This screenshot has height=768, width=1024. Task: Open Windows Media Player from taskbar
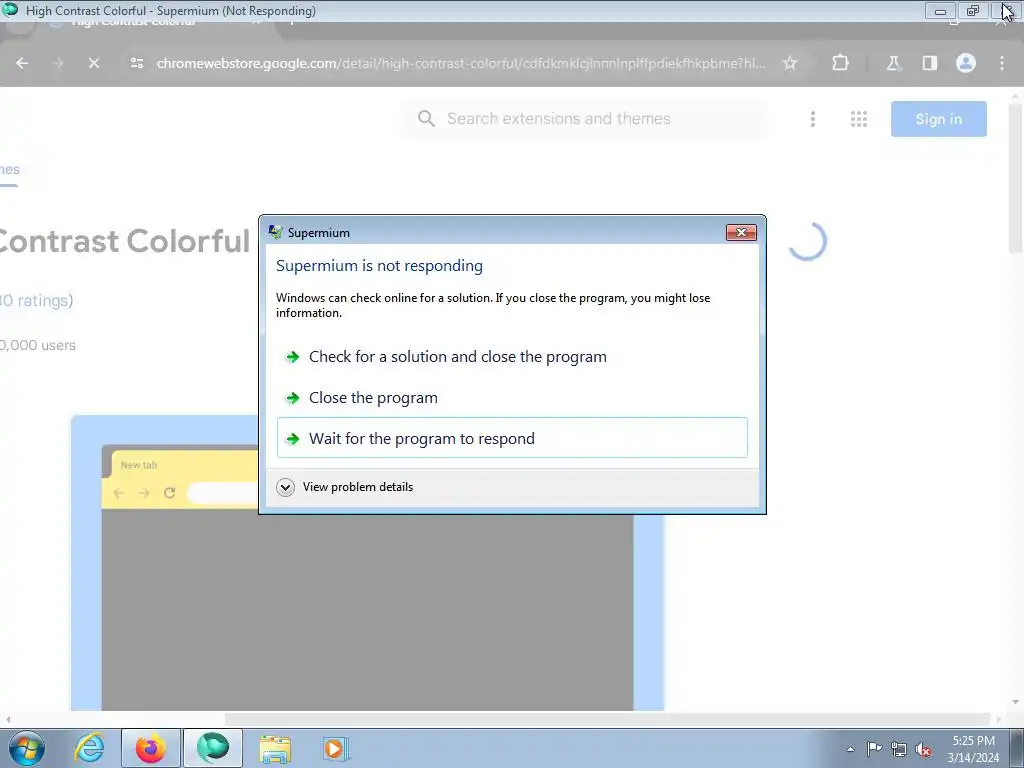(336, 748)
